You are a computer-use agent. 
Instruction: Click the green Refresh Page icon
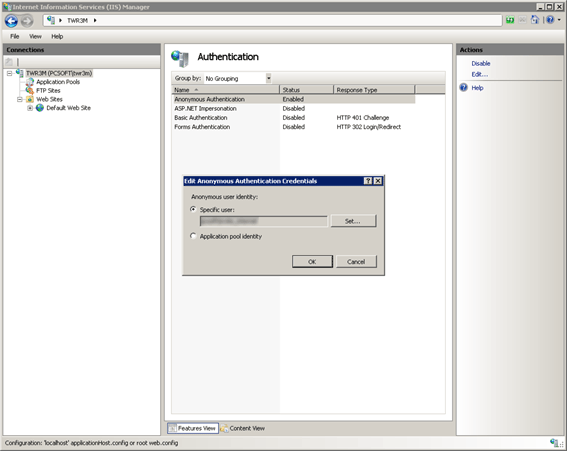point(510,20)
